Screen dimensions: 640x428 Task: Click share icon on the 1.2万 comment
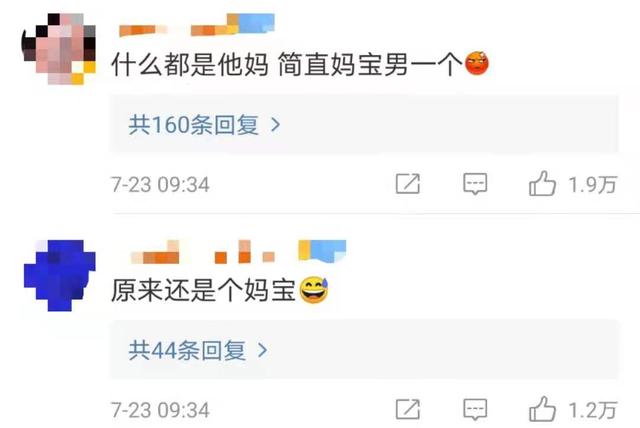click(x=408, y=409)
